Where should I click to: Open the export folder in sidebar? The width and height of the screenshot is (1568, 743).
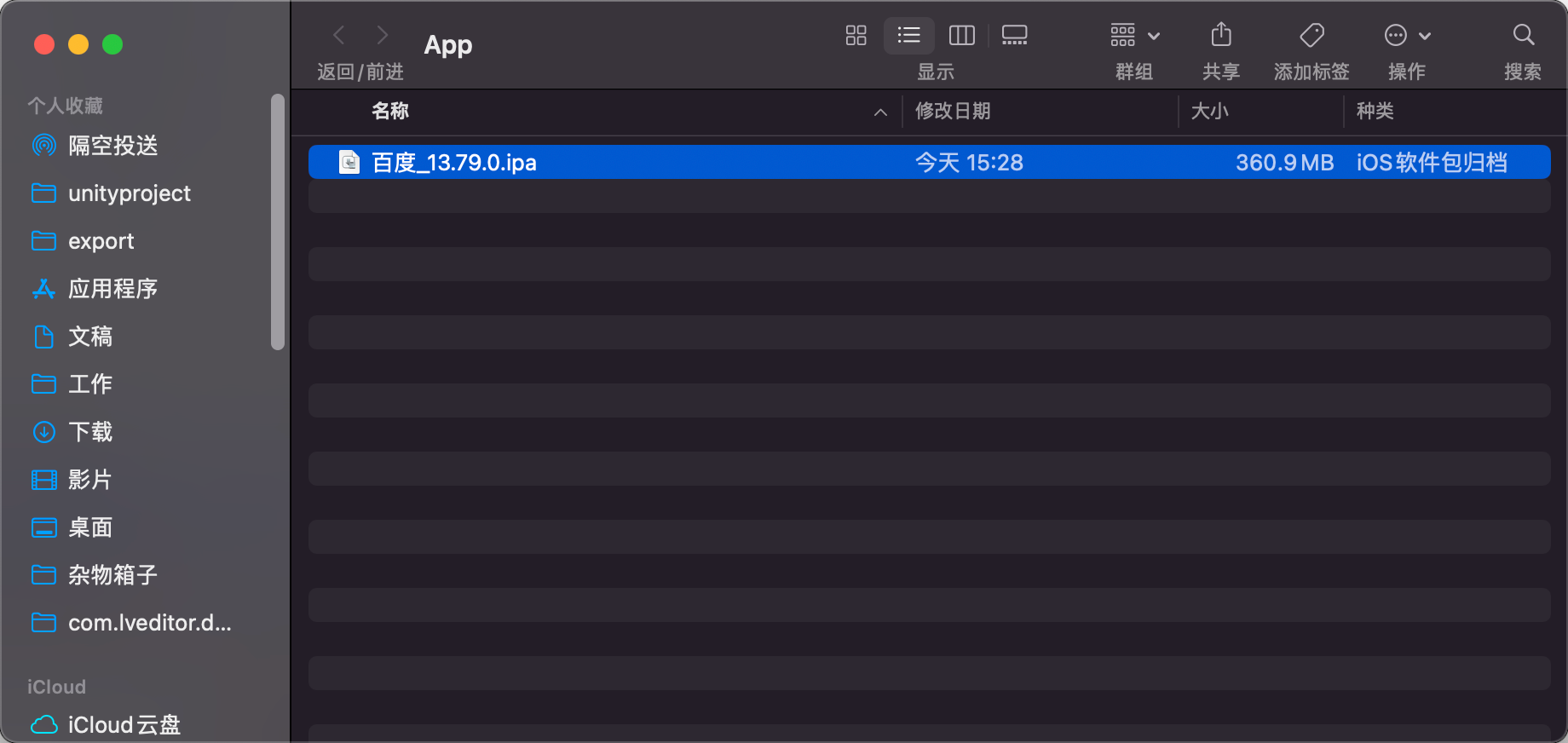(x=101, y=241)
